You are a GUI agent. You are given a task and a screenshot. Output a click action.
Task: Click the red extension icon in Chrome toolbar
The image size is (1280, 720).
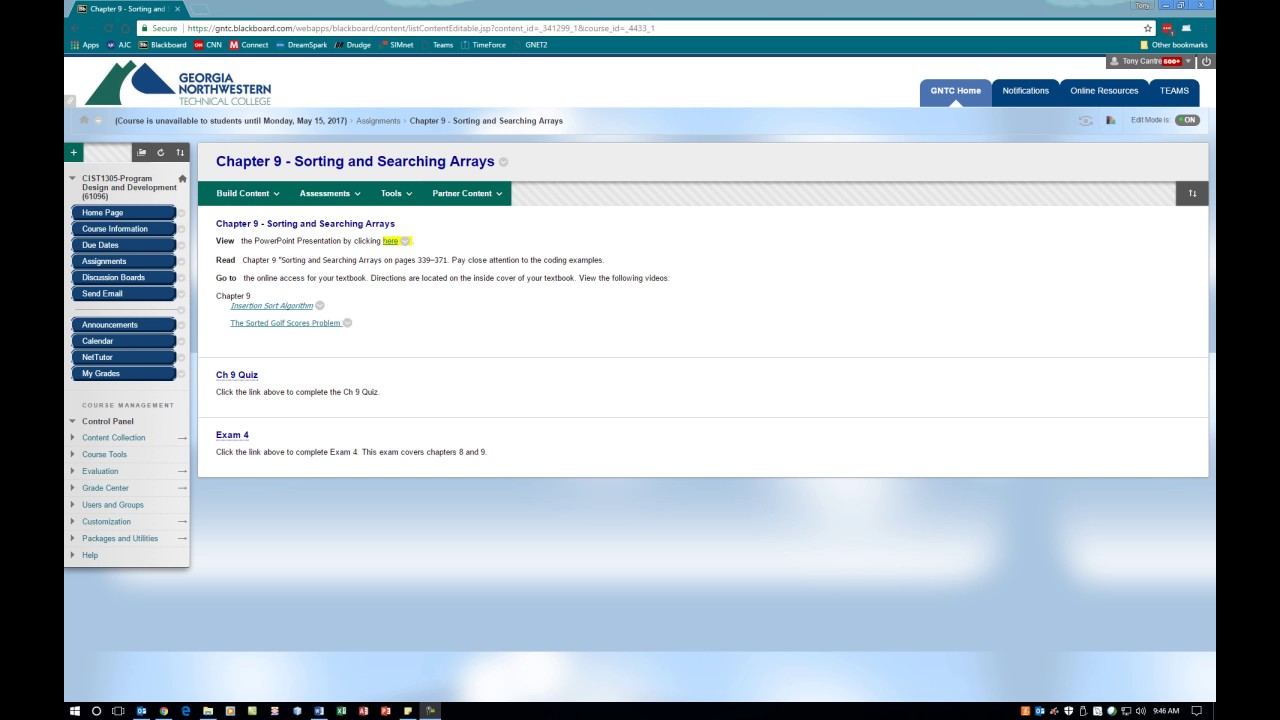click(x=1167, y=28)
